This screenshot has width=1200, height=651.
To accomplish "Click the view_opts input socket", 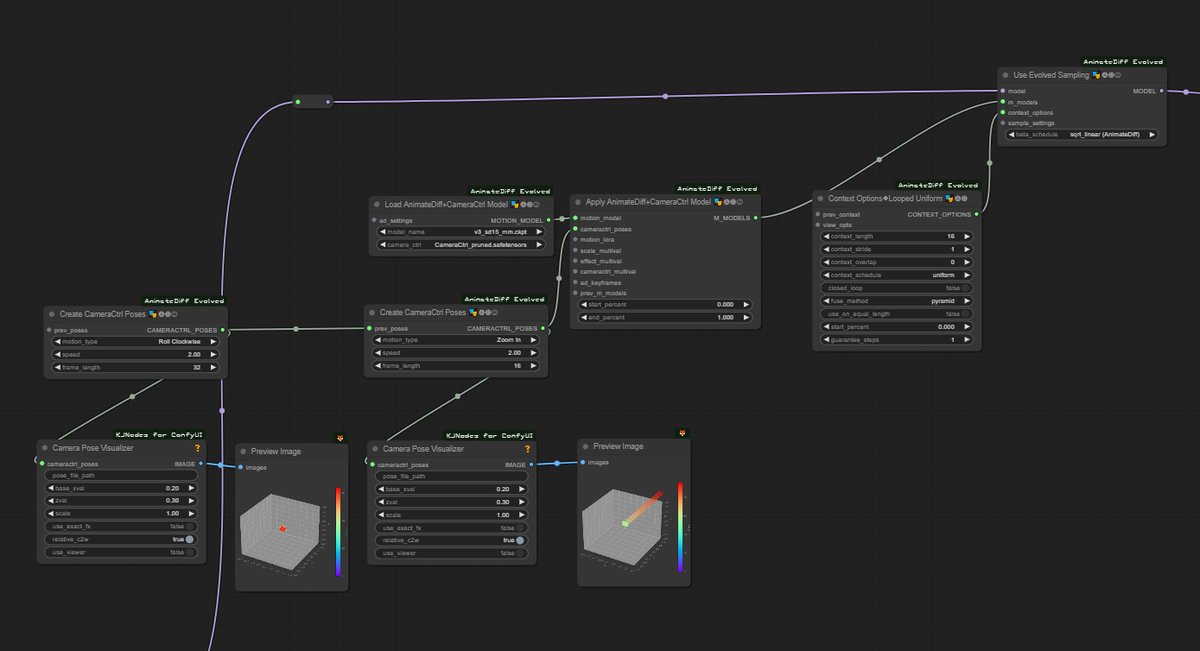I will 817,225.
